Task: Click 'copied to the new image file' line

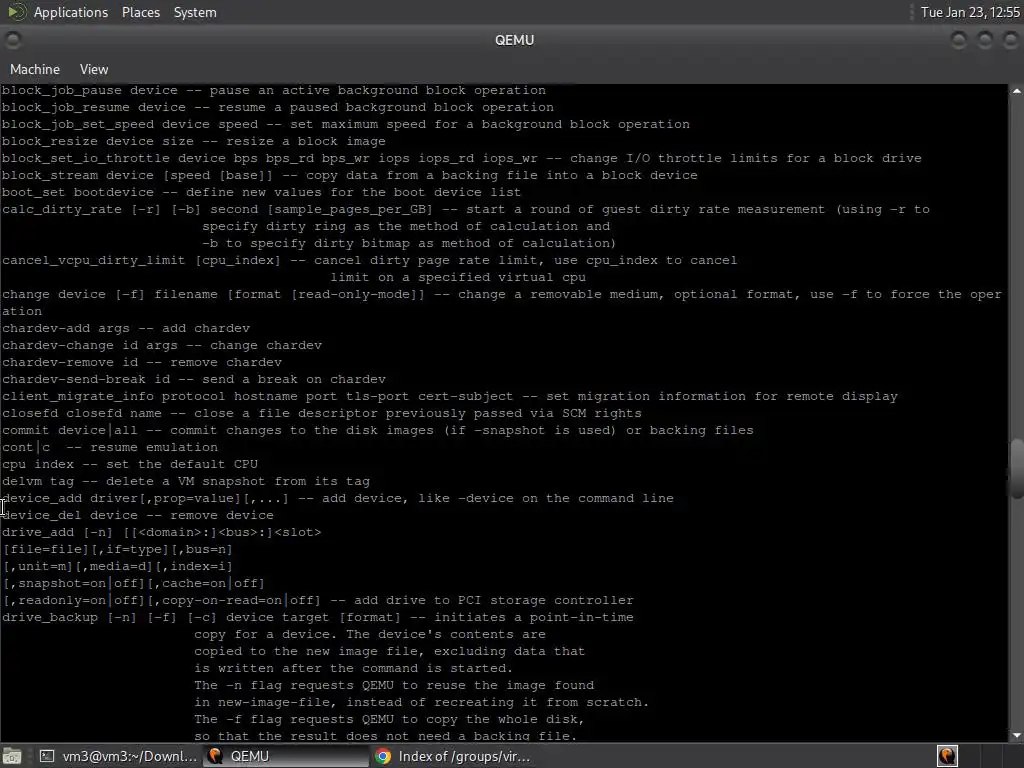Action: point(389,650)
